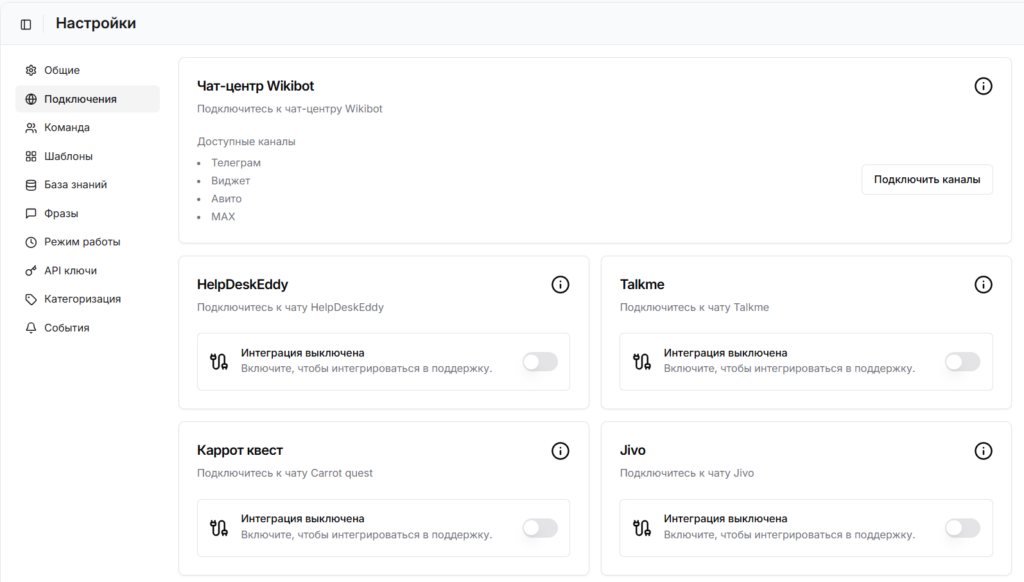The image size is (1024, 582).
Task: Click the Телеграм channel list item
Action: [x=236, y=163]
